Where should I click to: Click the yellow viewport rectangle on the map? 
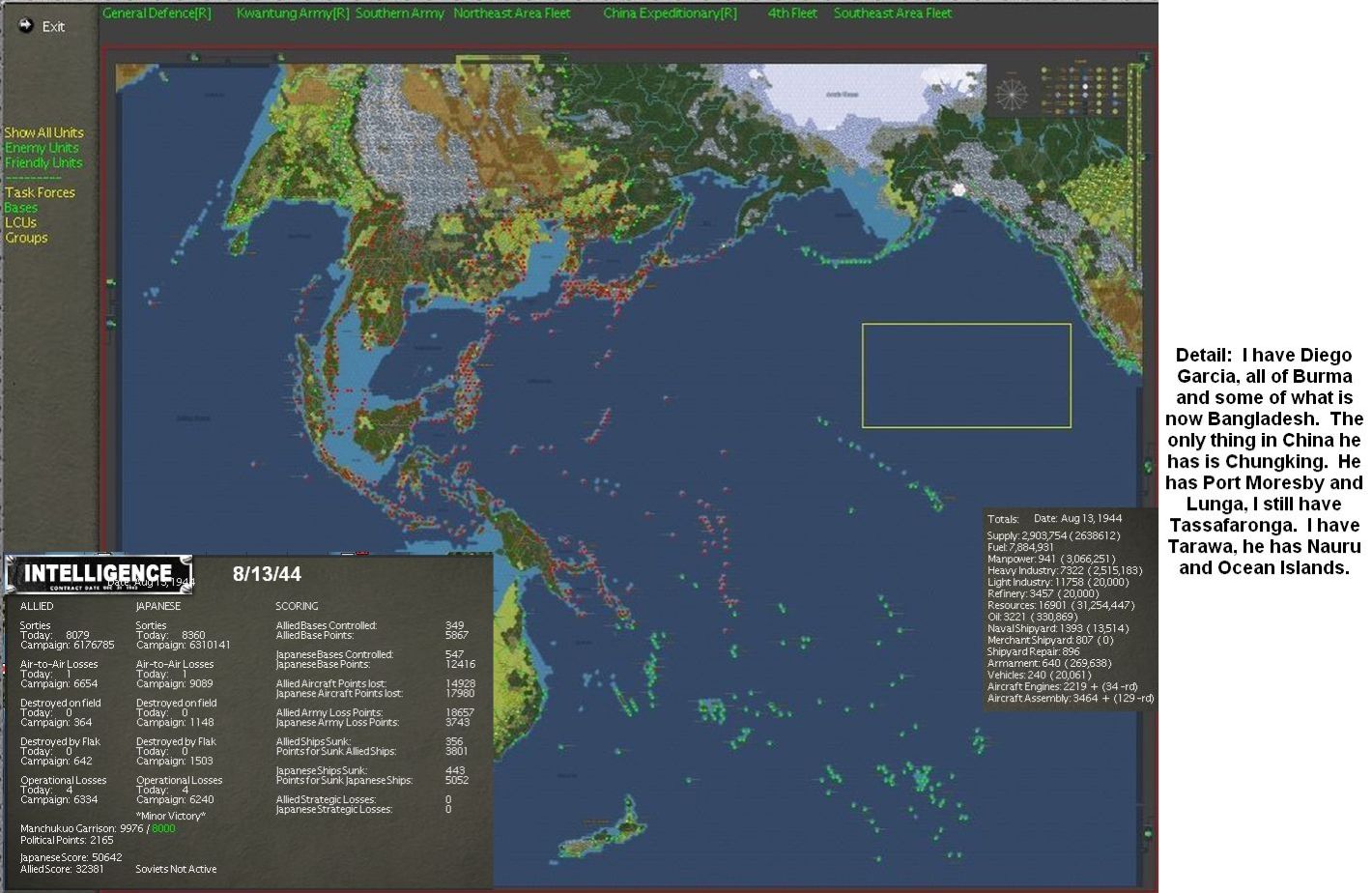pos(966,375)
